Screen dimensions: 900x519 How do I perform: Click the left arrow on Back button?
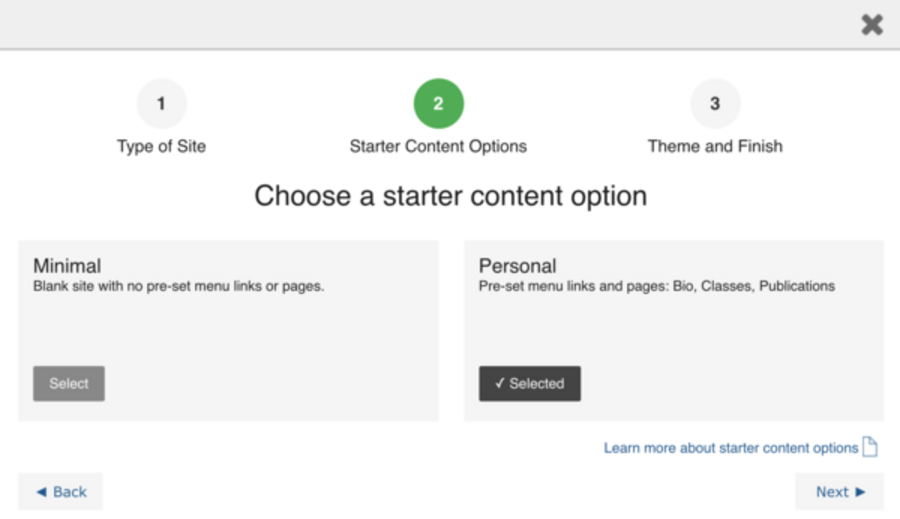point(41,492)
